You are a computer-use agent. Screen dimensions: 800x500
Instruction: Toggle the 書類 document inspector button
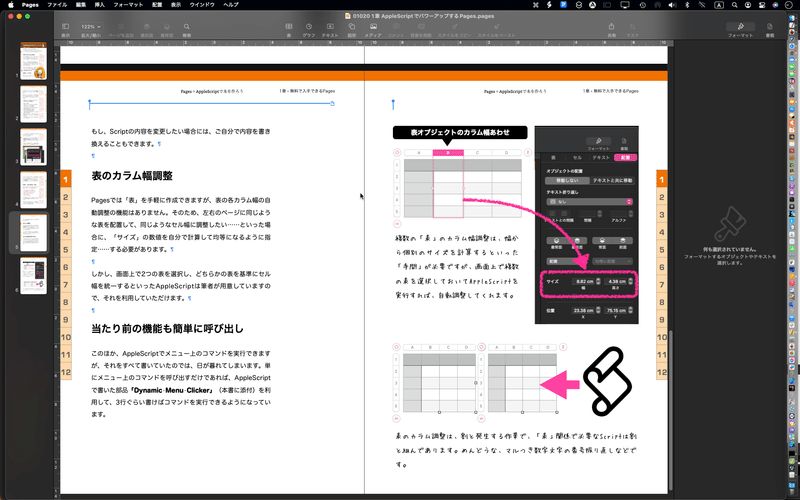point(769,27)
